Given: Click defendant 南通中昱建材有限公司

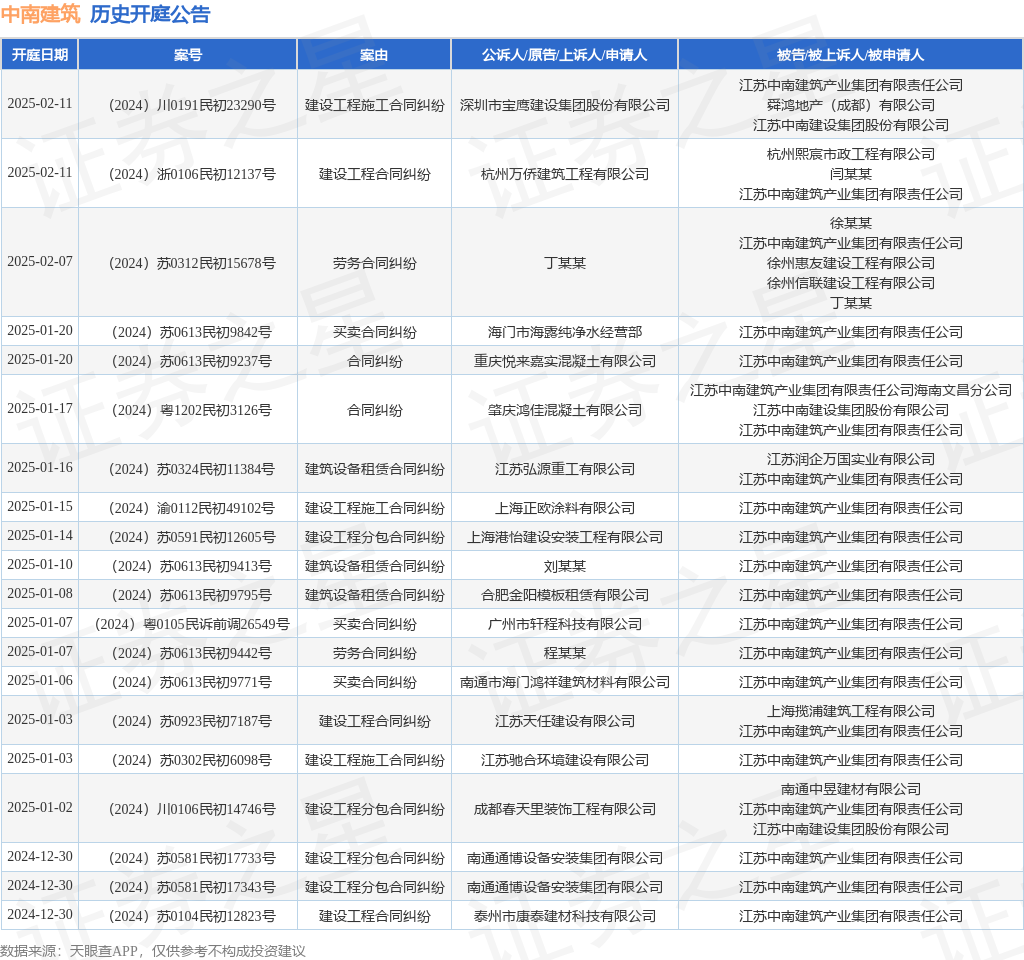Looking at the screenshot, I should tap(851, 790).
